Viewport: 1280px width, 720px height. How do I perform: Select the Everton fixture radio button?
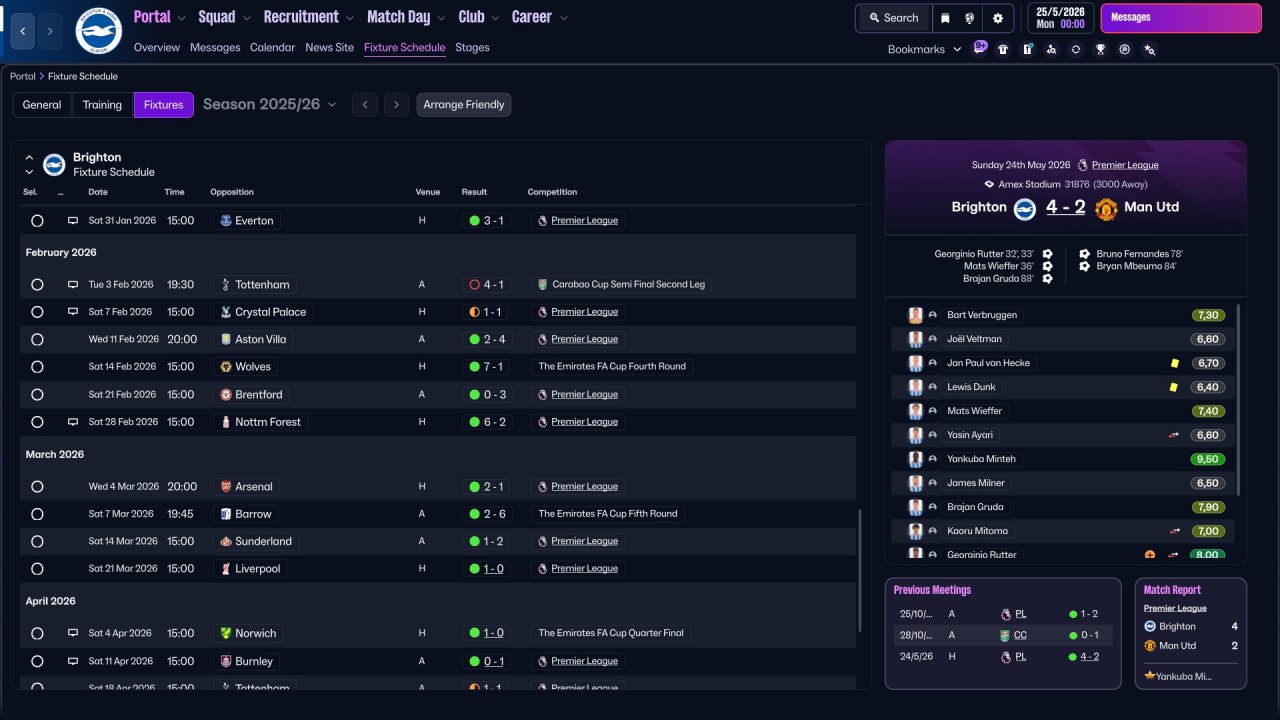coord(37,221)
